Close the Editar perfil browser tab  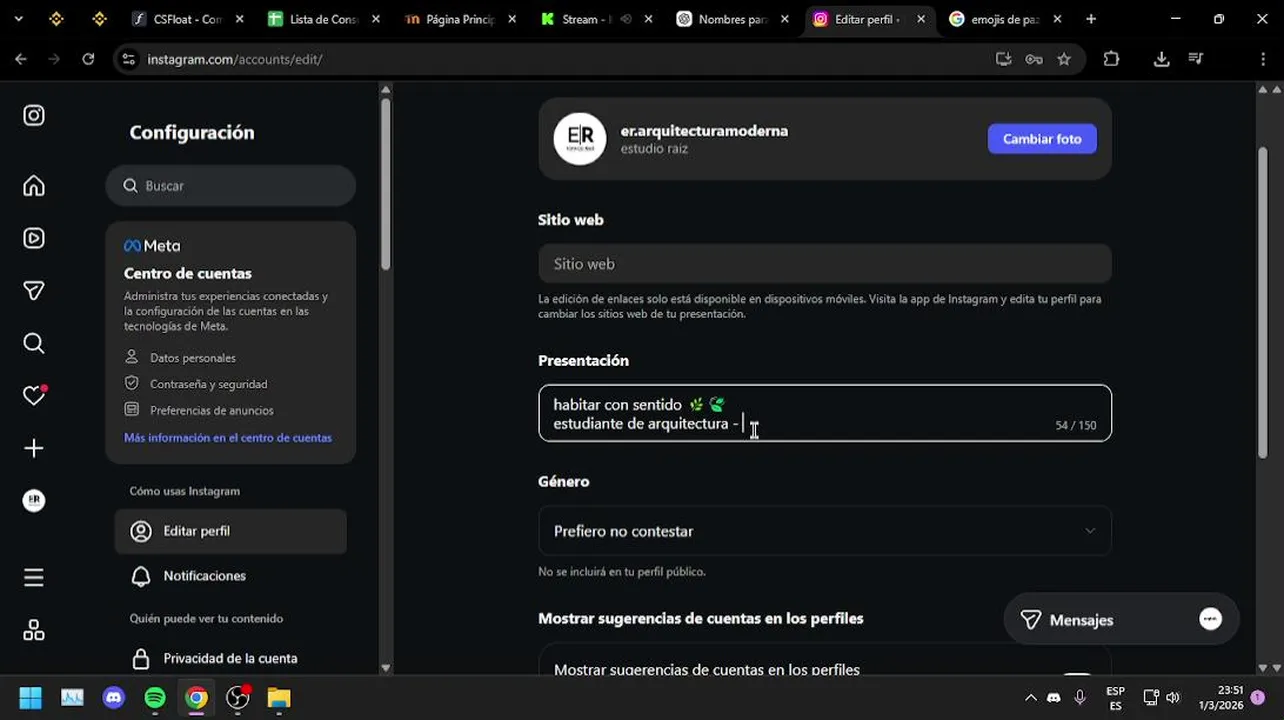pyautogui.click(x=921, y=19)
